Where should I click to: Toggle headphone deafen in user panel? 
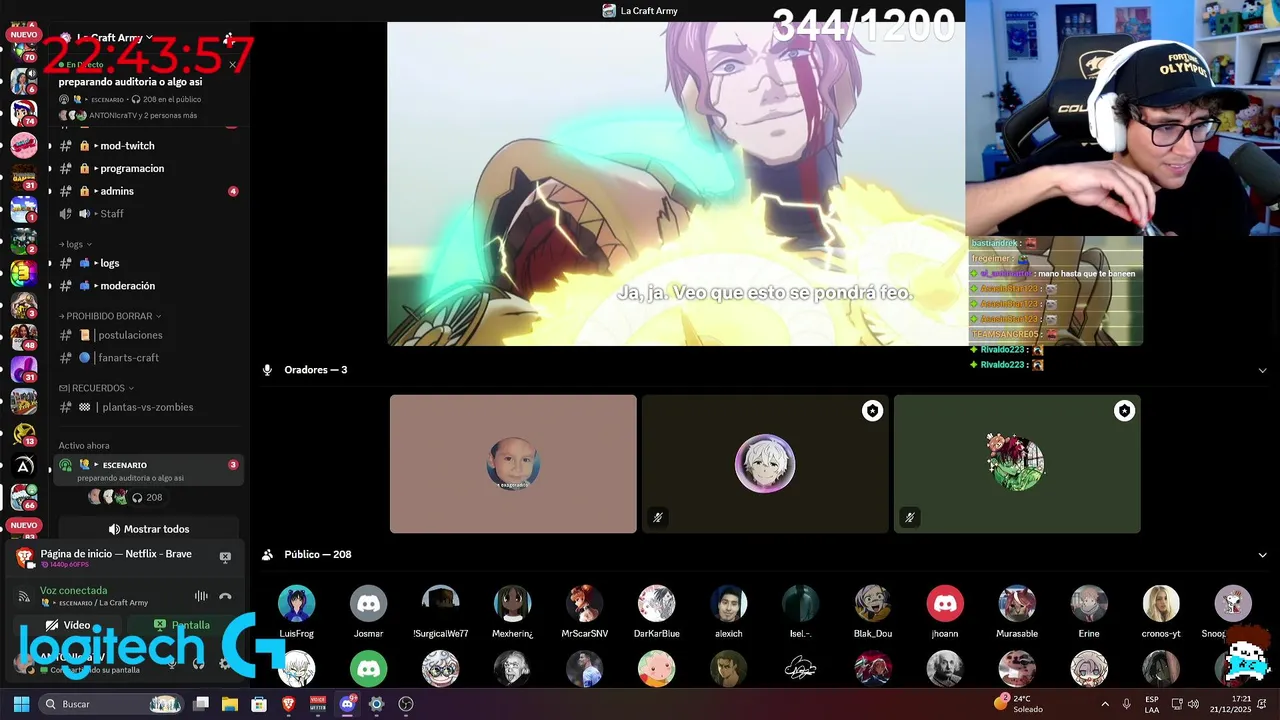(x=198, y=663)
